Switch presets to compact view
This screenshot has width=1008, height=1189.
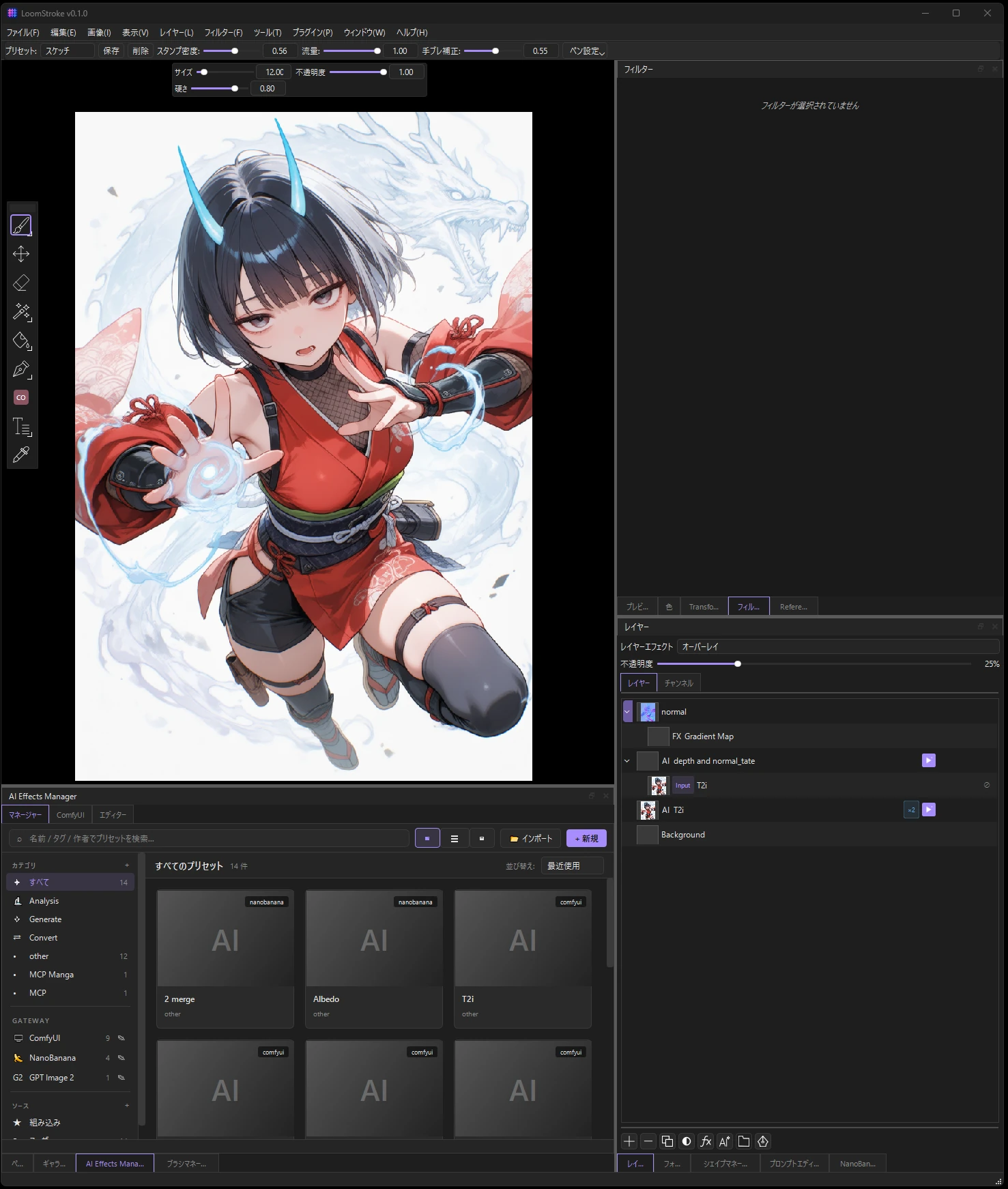tap(482, 838)
